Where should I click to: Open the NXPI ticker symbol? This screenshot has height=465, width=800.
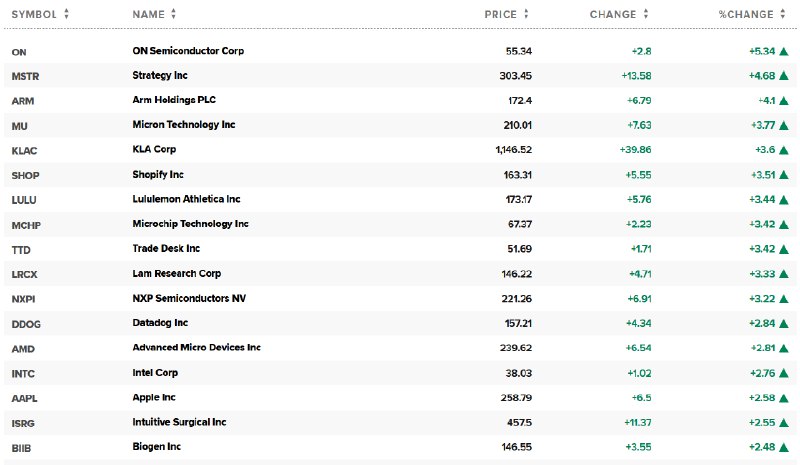click(23, 299)
